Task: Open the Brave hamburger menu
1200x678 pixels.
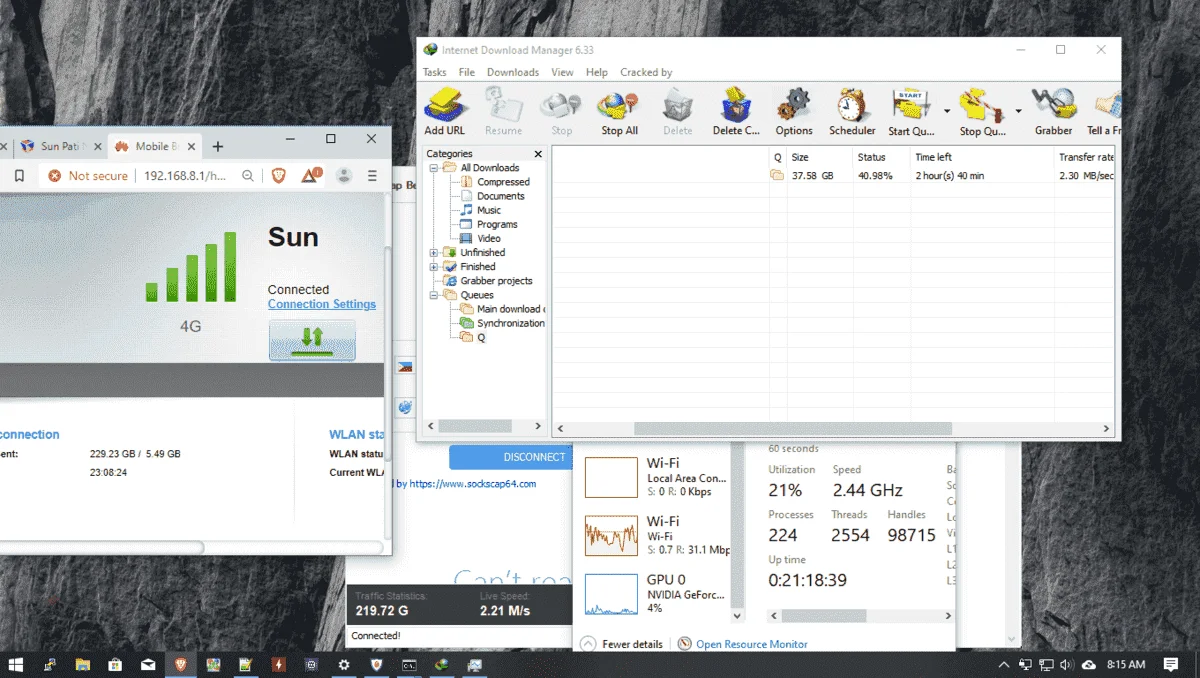Action: (x=372, y=175)
